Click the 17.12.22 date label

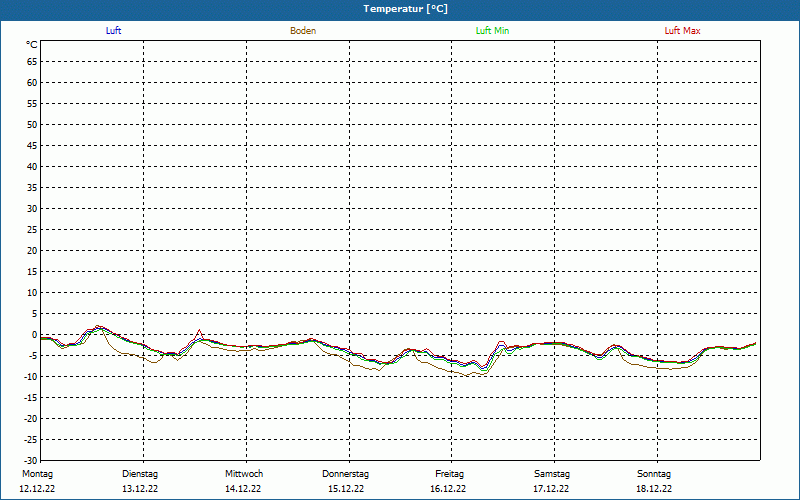pyautogui.click(x=551, y=489)
